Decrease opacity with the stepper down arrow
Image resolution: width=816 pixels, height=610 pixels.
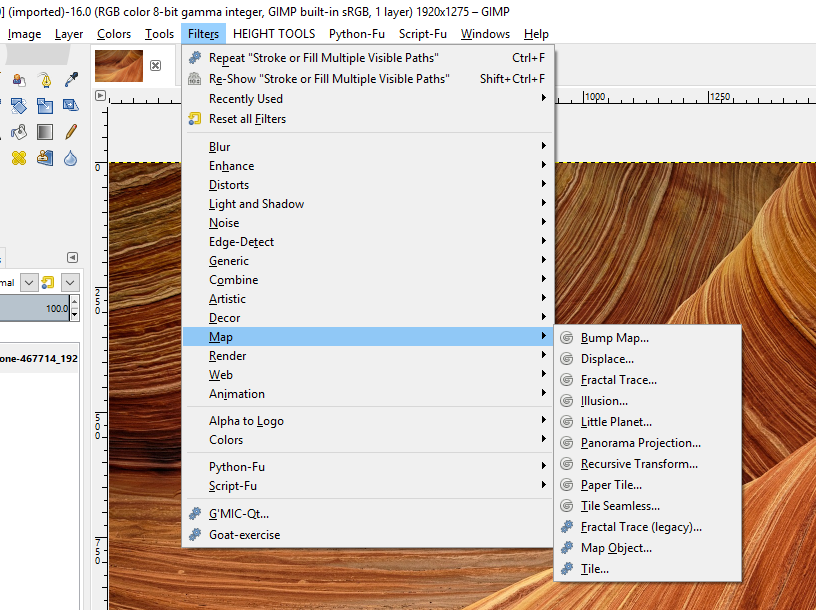74,315
